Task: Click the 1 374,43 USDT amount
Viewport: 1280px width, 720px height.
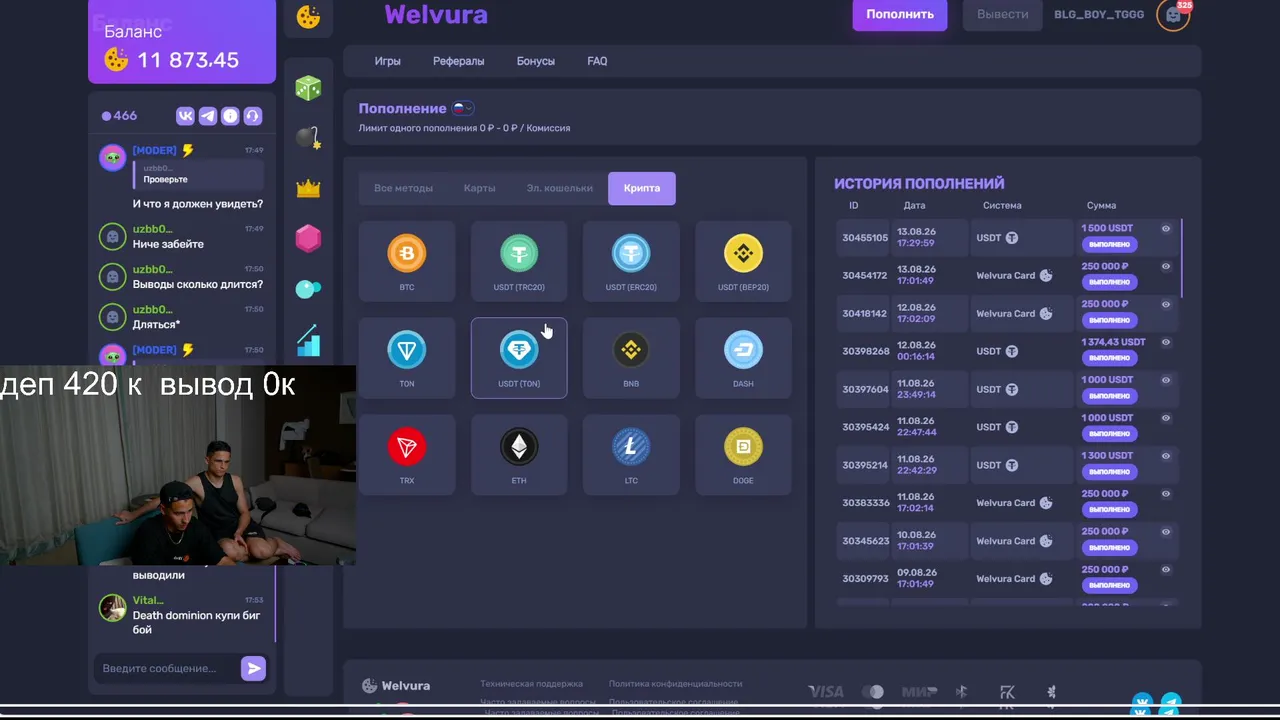Action: (1113, 342)
